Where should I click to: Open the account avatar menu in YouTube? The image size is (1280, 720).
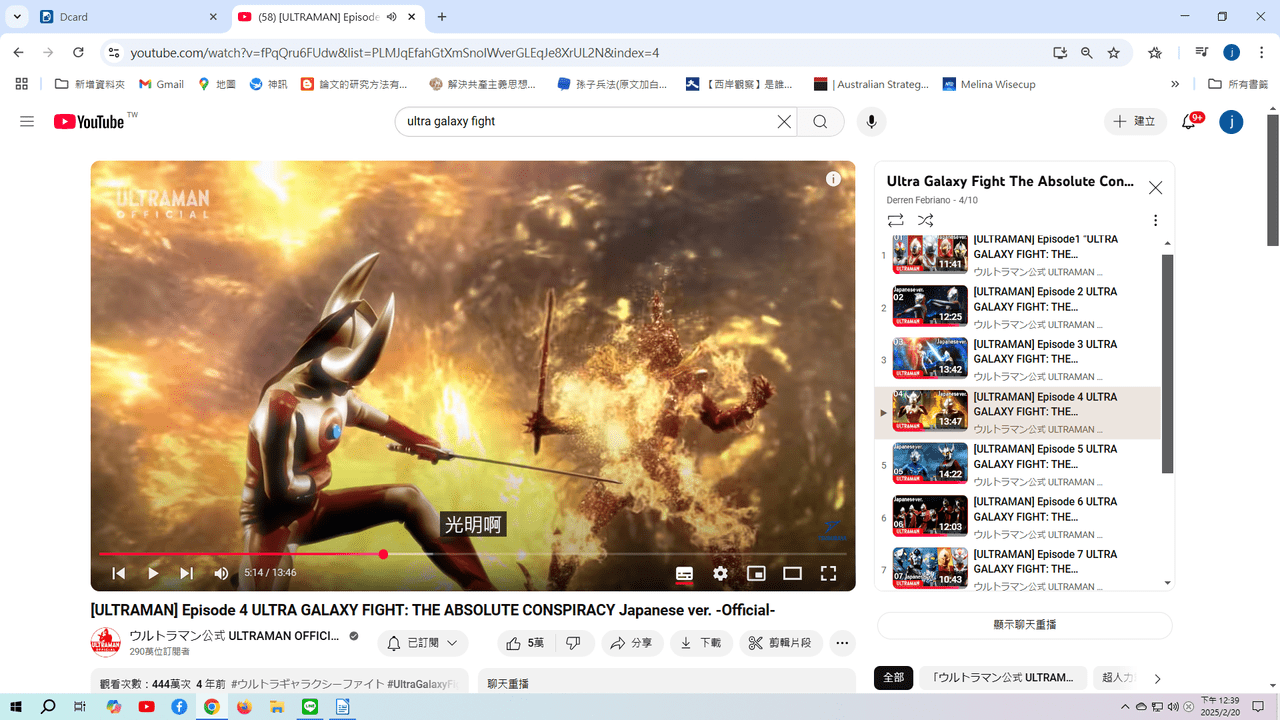coord(1232,121)
